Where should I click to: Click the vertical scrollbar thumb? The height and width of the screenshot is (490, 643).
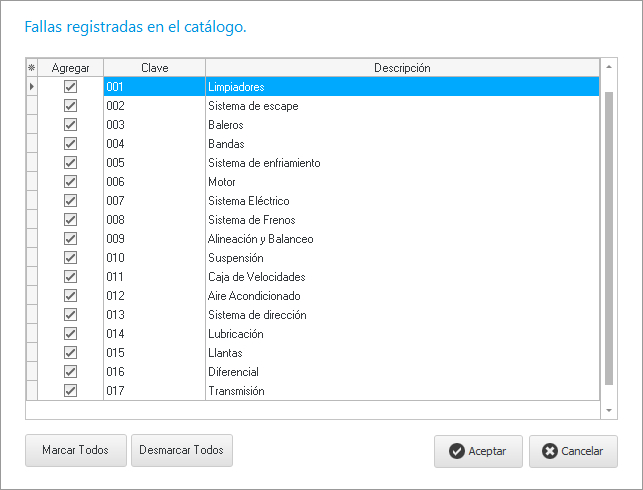click(609, 230)
